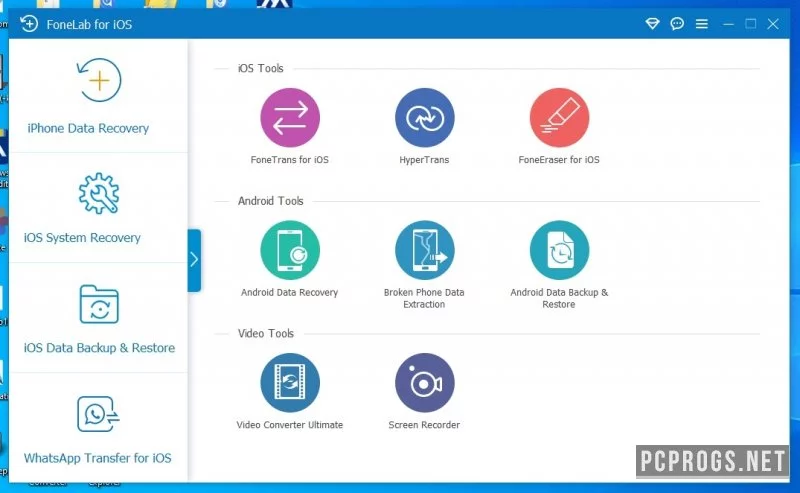
Task: Launch FoneTrans for iOS tool
Action: pyautogui.click(x=290, y=118)
